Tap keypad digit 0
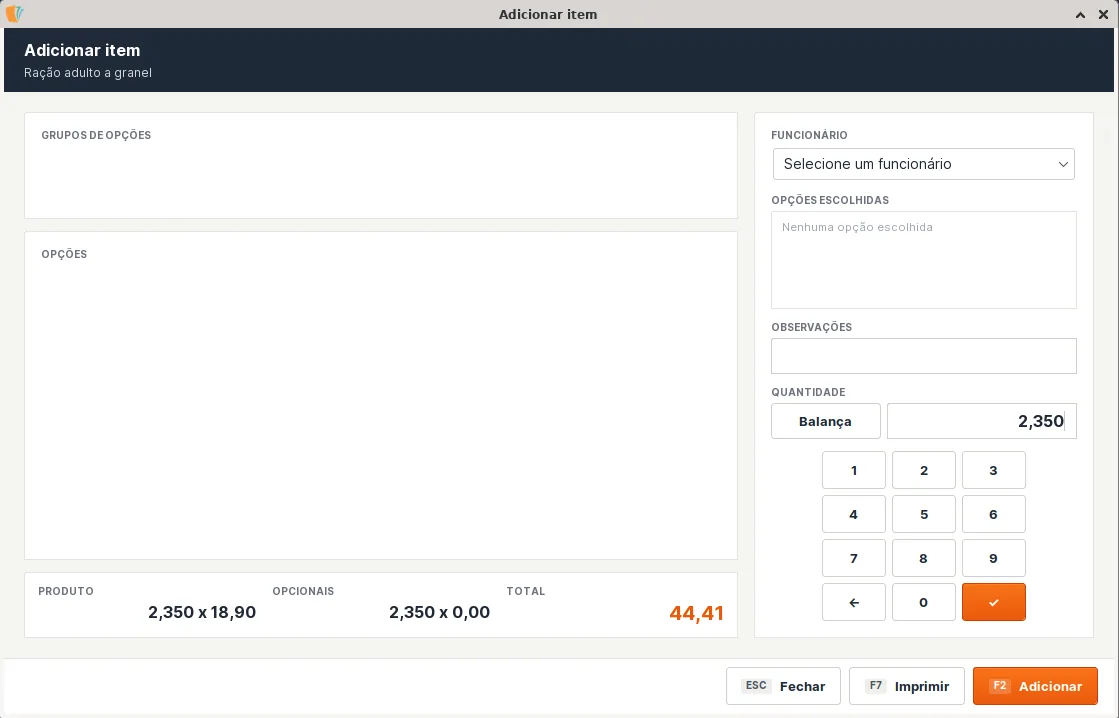Image resolution: width=1119 pixels, height=718 pixels. (923, 602)
